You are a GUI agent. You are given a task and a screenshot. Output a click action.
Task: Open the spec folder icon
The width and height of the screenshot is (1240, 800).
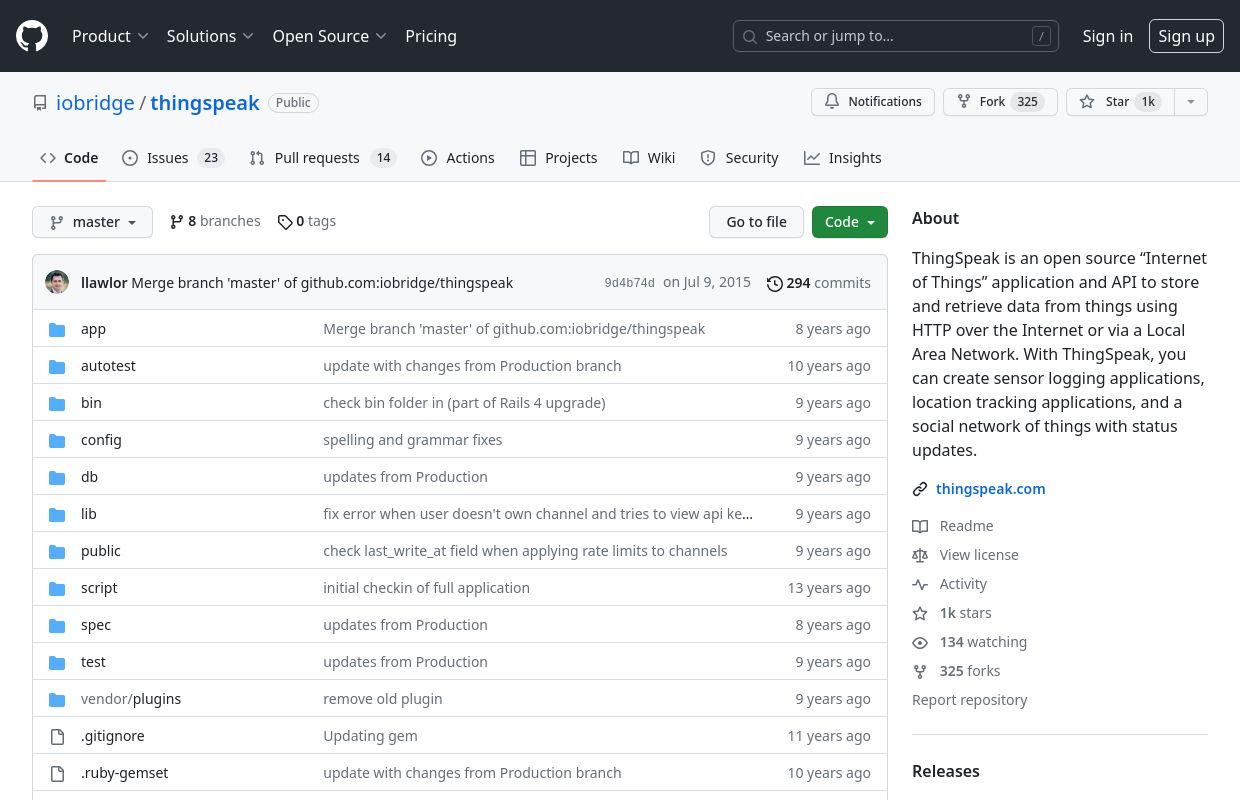pyautogui.click(x=57, y=625)
